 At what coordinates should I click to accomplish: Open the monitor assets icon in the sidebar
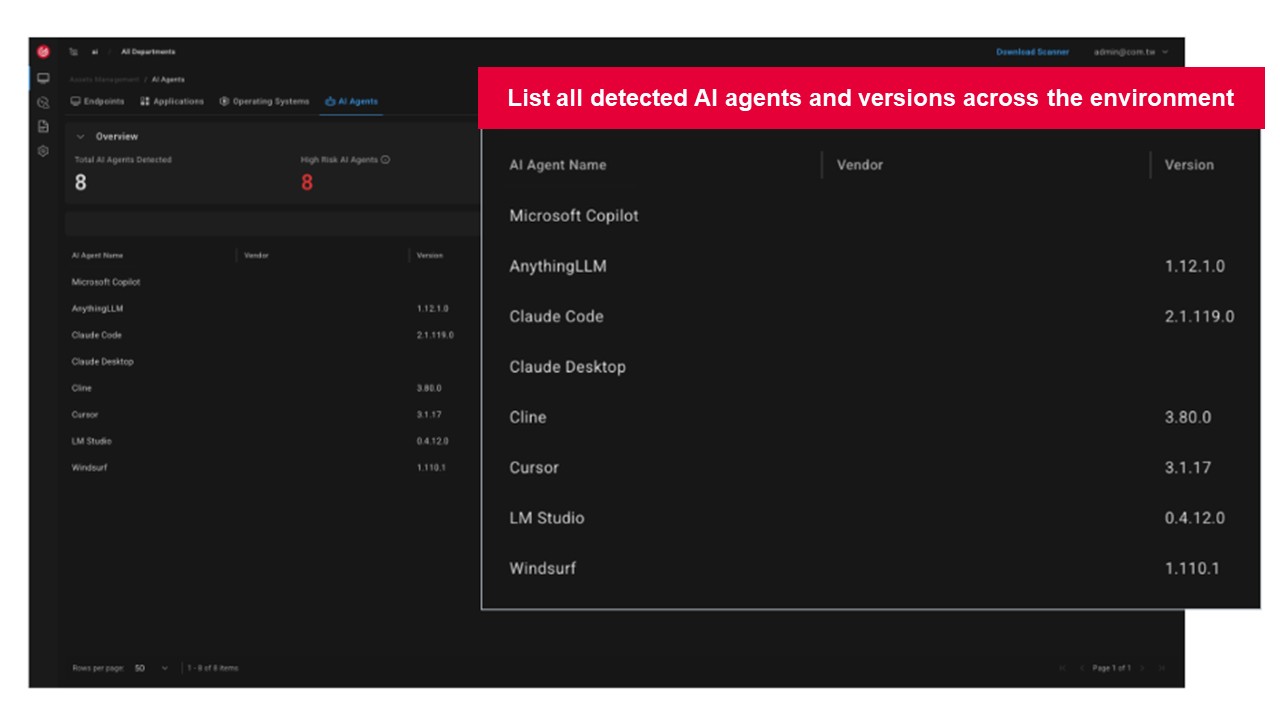[x=43, y=78]
